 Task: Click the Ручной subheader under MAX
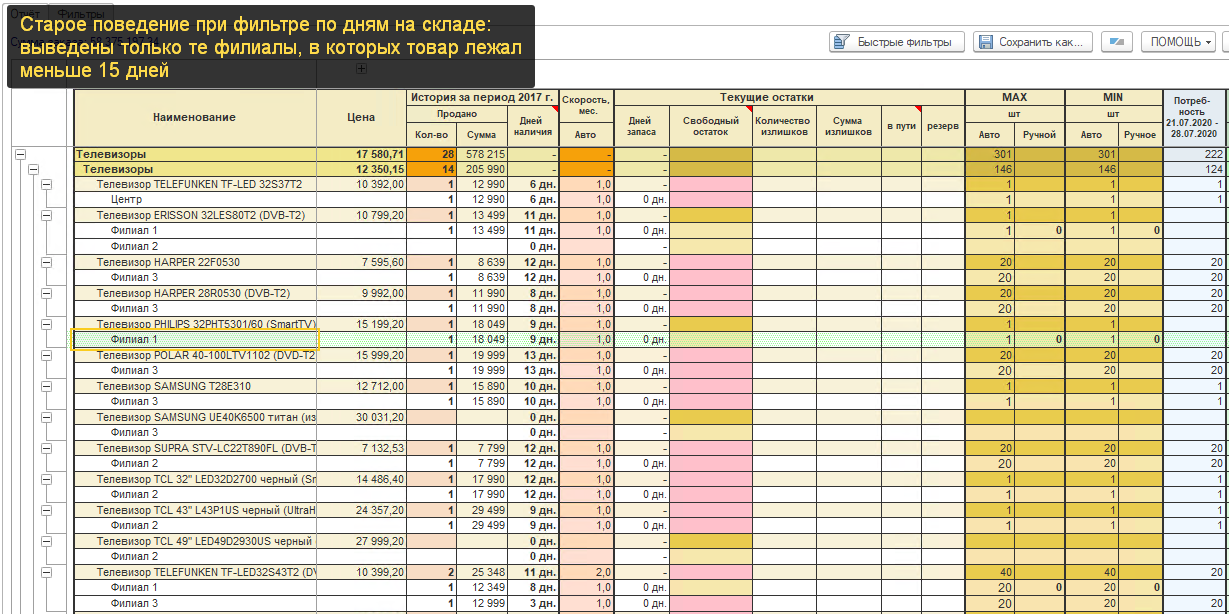click(1040, 135)
